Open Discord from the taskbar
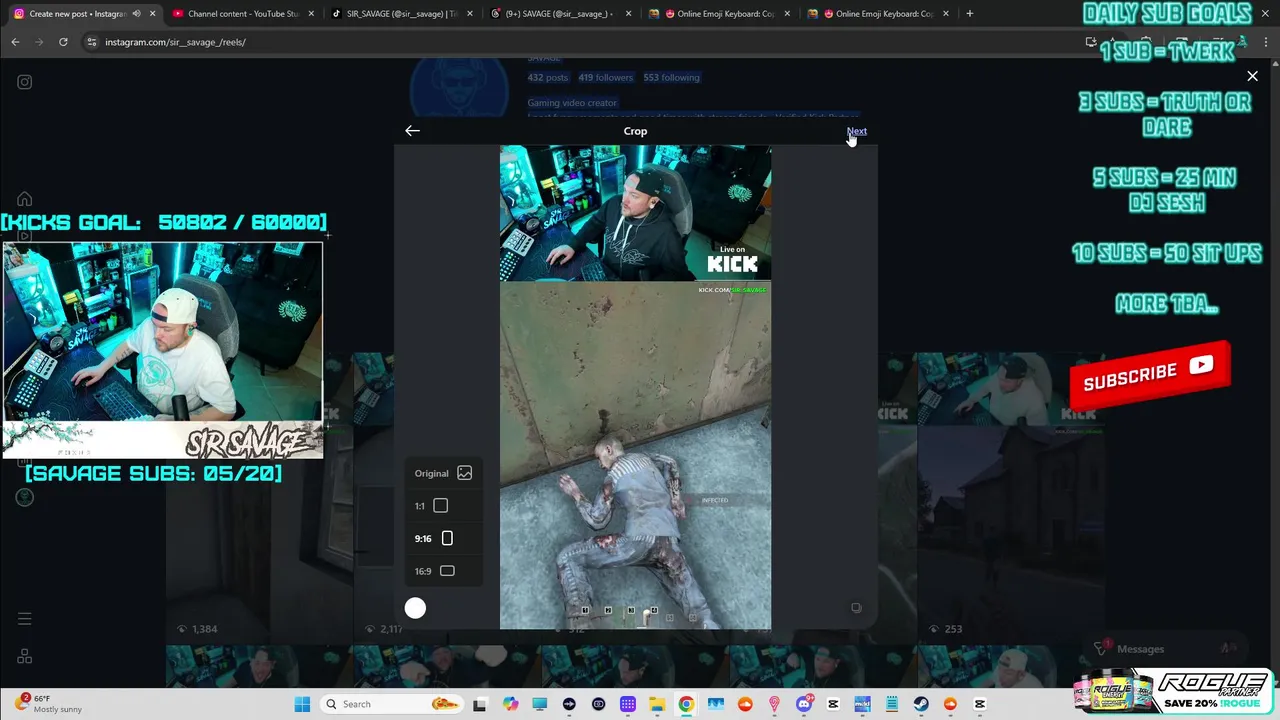 coord(804,704)
